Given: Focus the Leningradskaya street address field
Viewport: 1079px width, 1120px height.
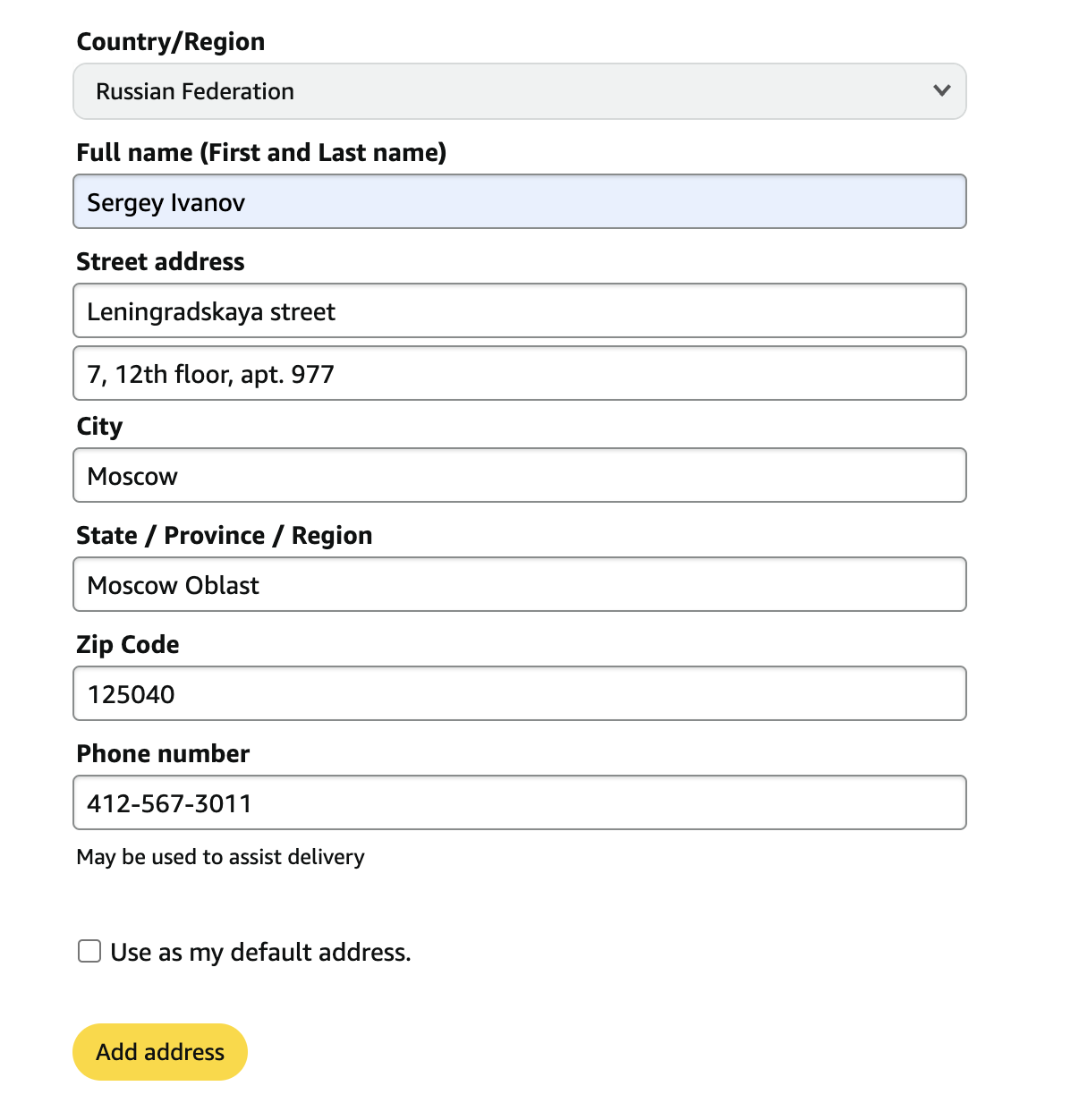Looking at the screenshot, I should 519,311.
